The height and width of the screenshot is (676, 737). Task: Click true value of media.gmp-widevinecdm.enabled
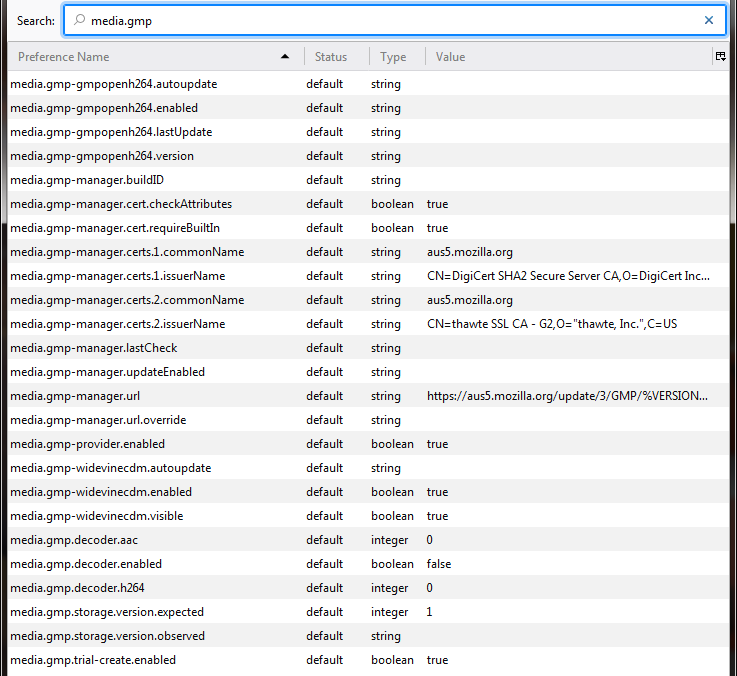pos(437,491)
